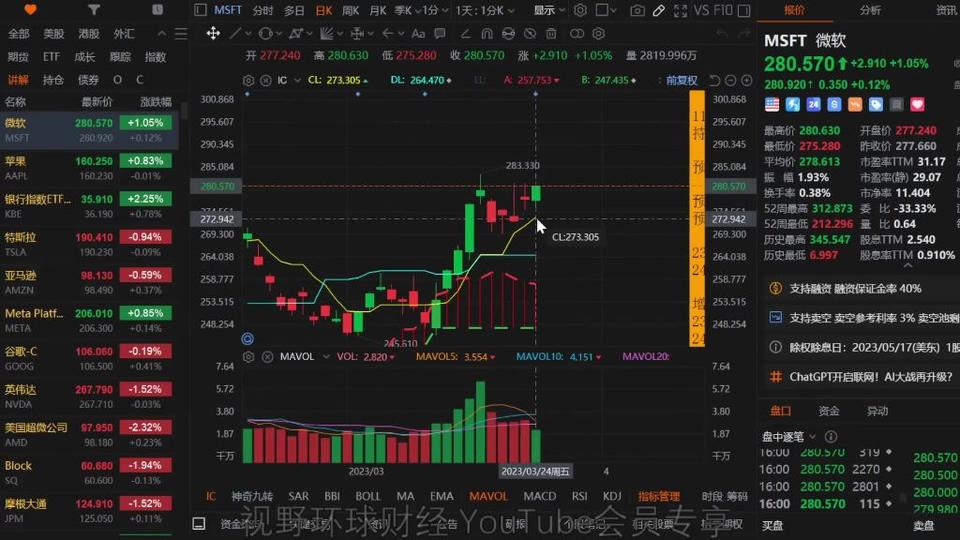The height and width of the screenshot is (540, 960).
Task: Click the camera screenshot icon
Action: (637, 10)
